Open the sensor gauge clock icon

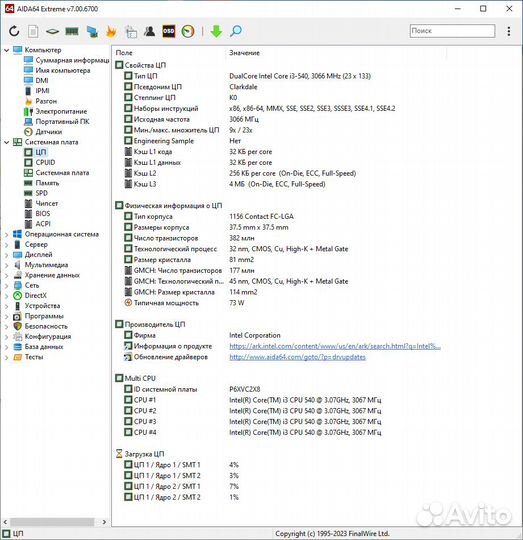coord(188,31)
